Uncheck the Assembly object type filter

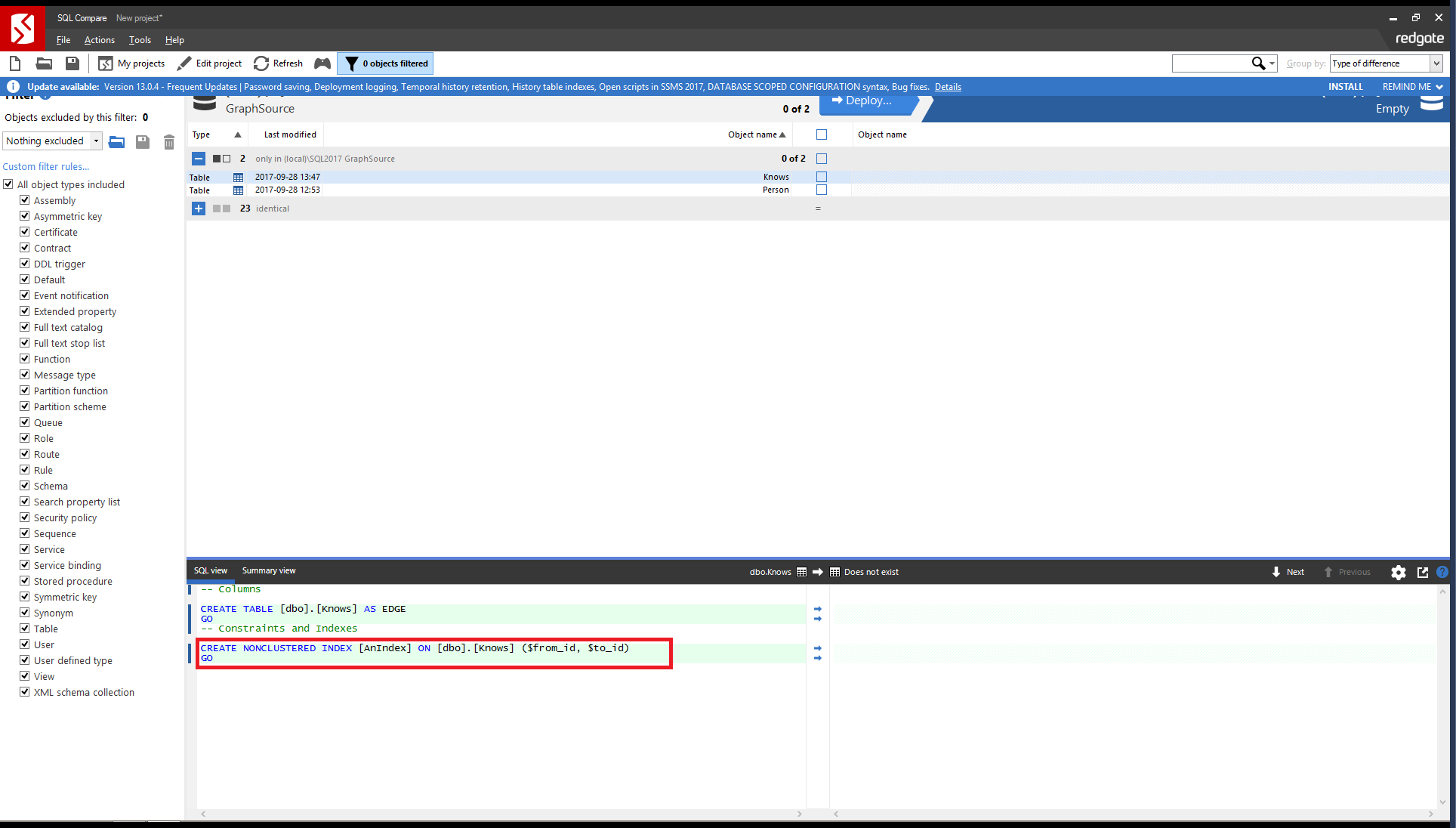[x=25, y=200]
